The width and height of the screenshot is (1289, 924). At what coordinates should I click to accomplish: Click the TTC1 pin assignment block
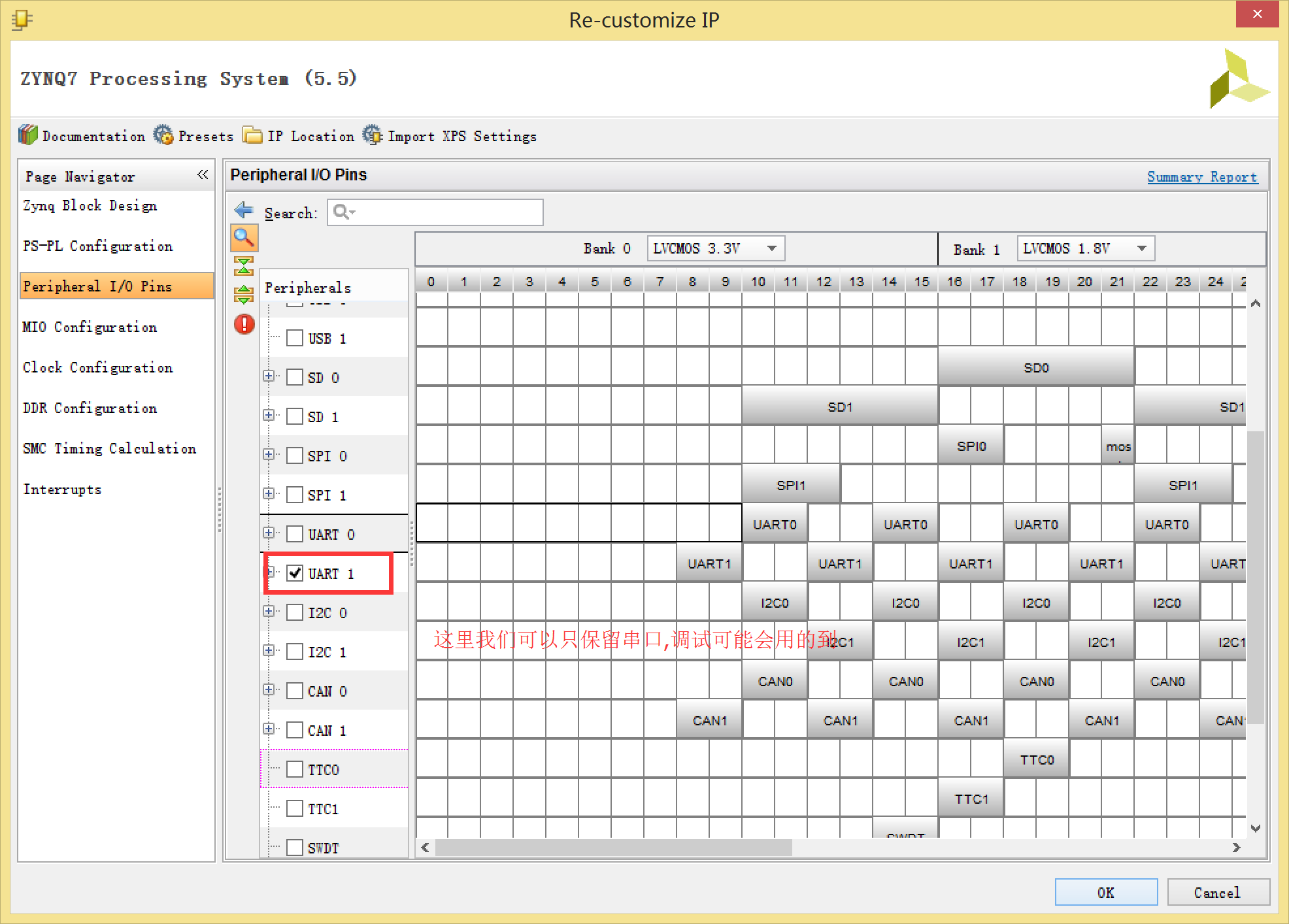[x=971, y=799]
